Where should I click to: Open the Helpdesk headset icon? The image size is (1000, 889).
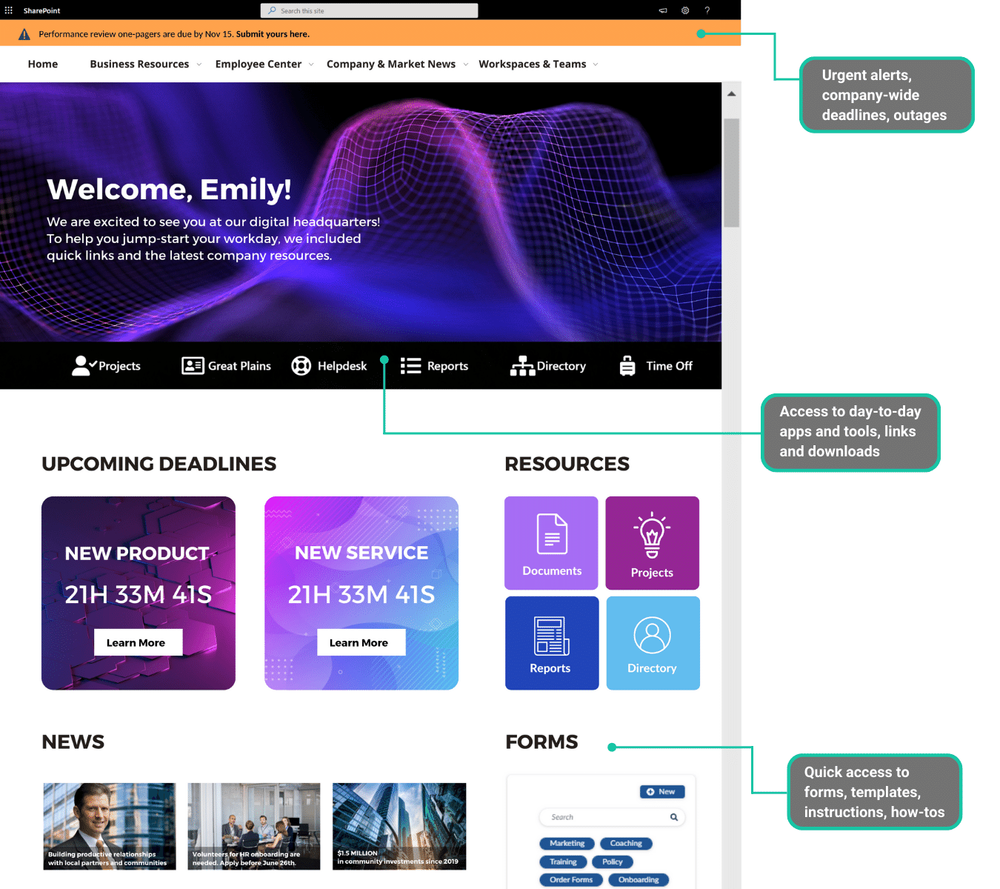pyautogui.click(x=301, y=365)
